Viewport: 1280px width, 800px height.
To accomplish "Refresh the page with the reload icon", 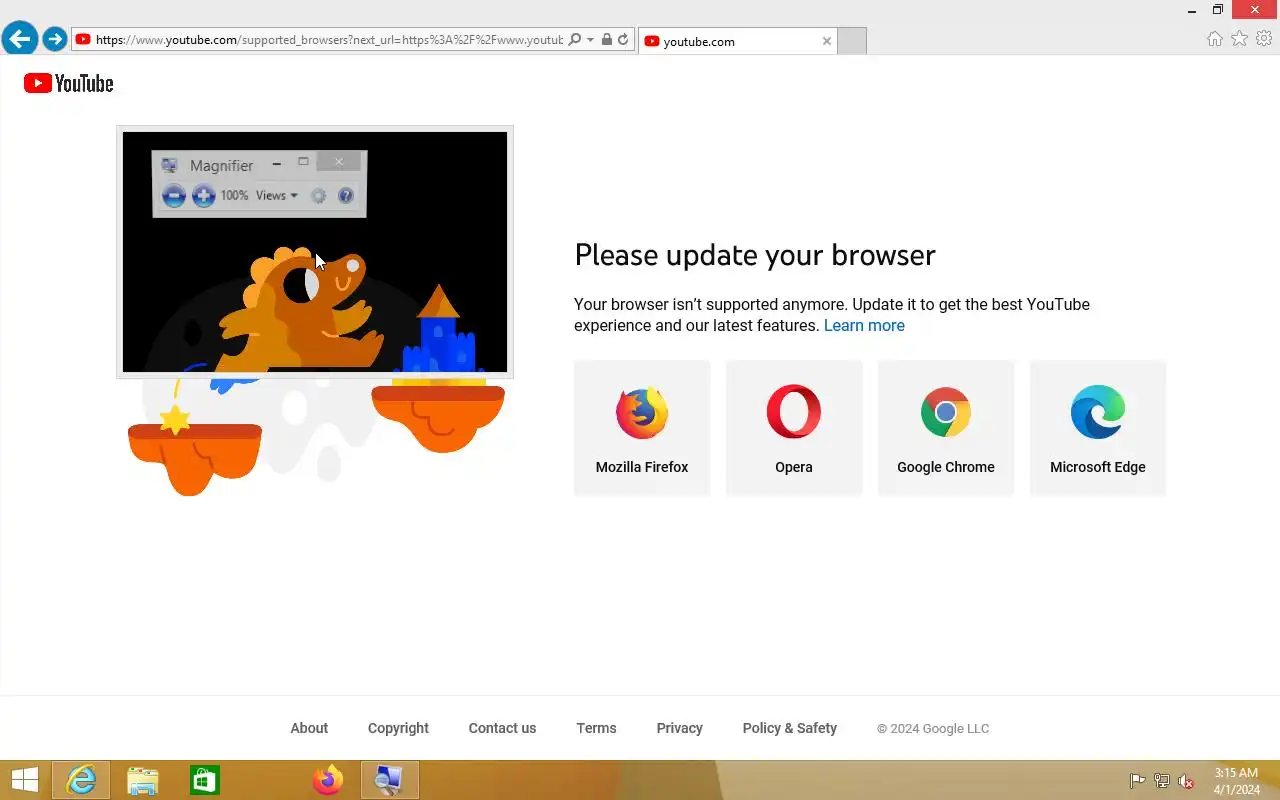I will click(x=623, y=40).
